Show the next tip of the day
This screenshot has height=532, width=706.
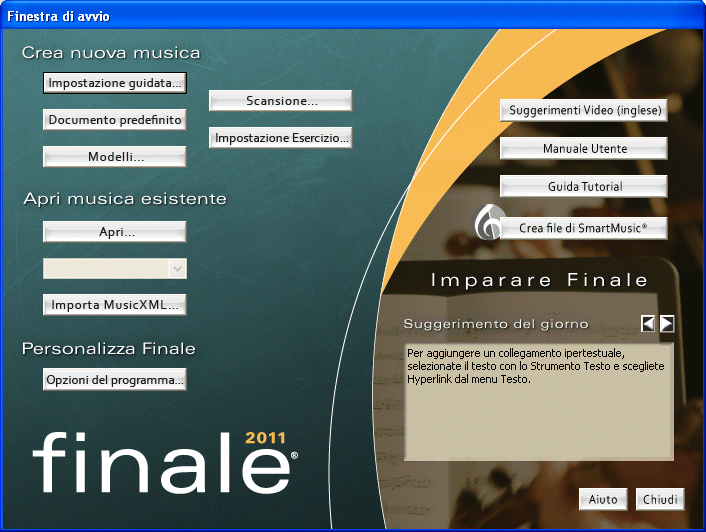pyautogui.click(x=667, y=323)
